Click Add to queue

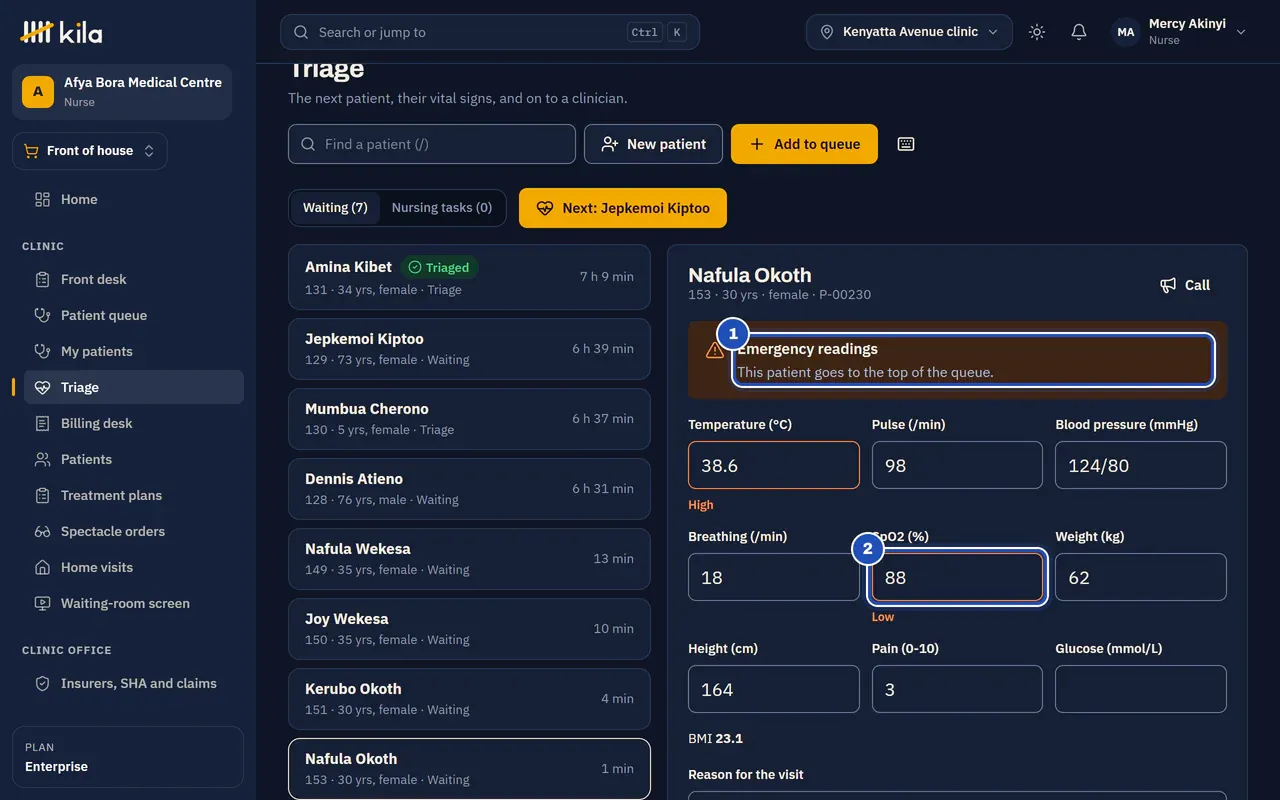tap(804, 144)
